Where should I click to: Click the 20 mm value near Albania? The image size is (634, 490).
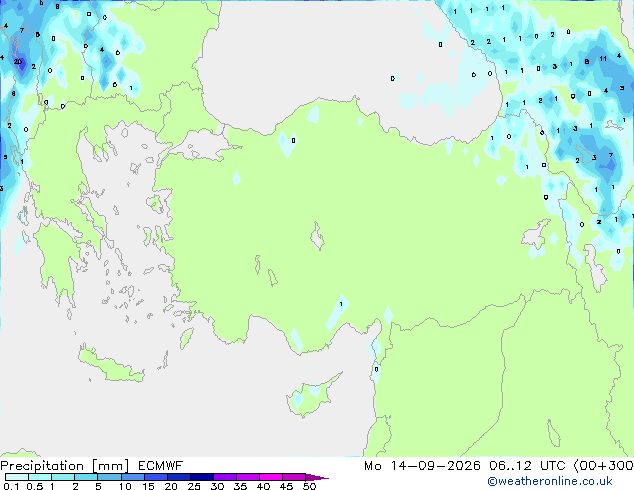coord(18,62)
